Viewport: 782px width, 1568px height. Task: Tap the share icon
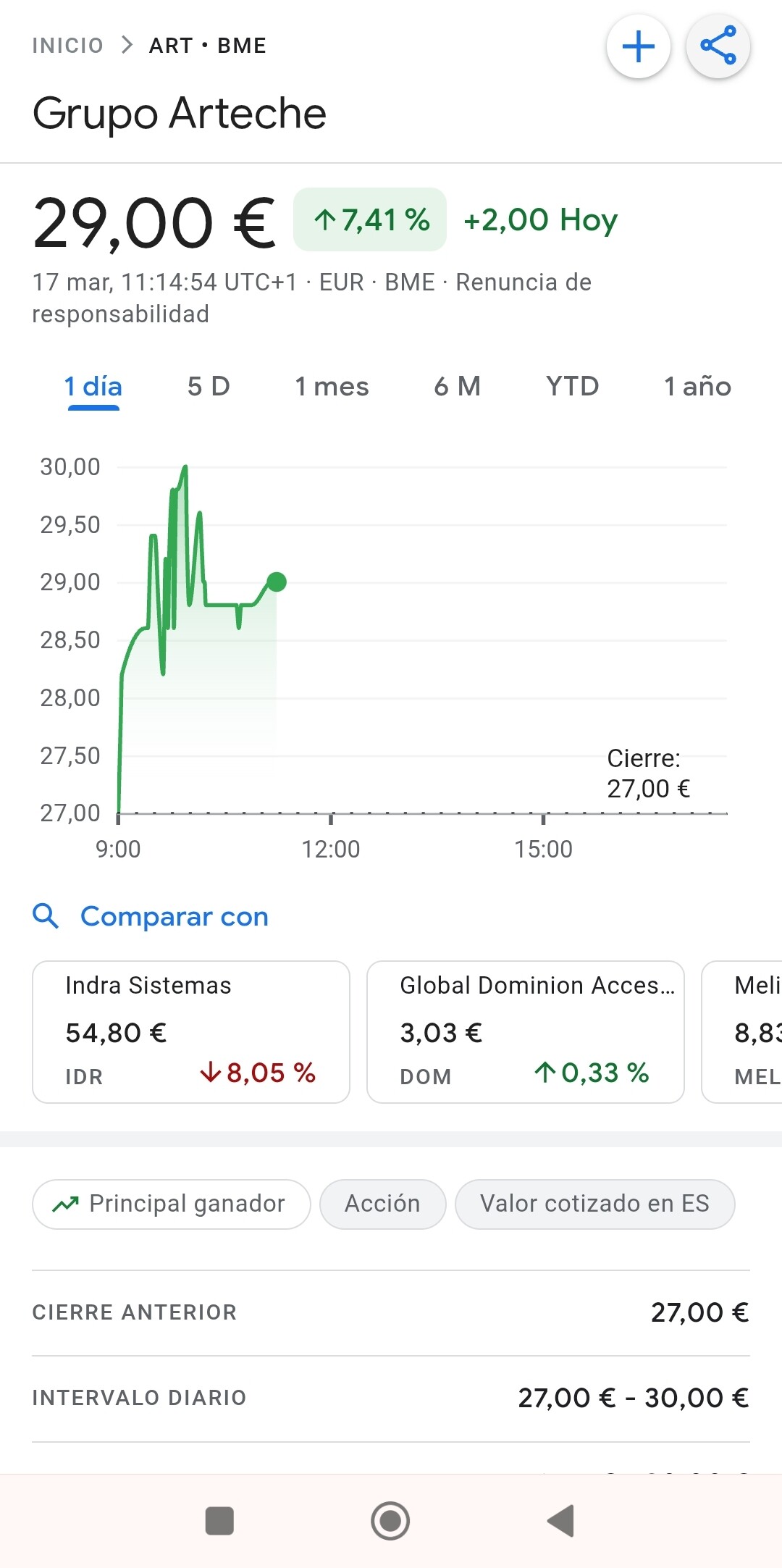pos(718,47)
